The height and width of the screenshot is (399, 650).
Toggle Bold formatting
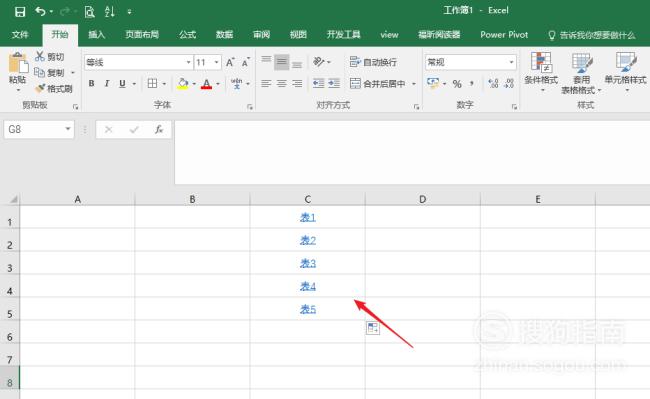point(91,84)
